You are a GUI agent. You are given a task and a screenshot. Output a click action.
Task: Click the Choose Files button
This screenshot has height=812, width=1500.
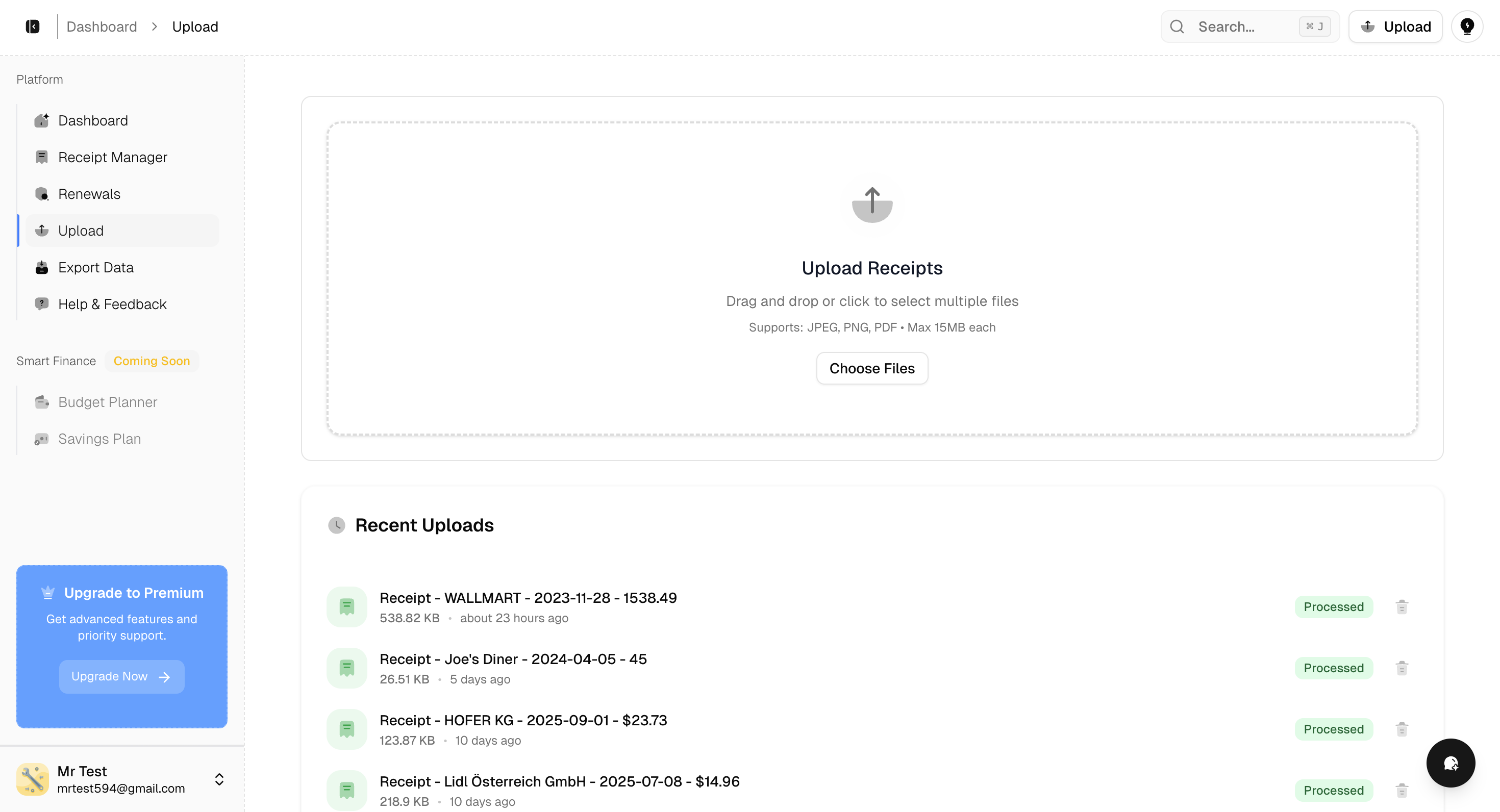[x=872, y=368]
